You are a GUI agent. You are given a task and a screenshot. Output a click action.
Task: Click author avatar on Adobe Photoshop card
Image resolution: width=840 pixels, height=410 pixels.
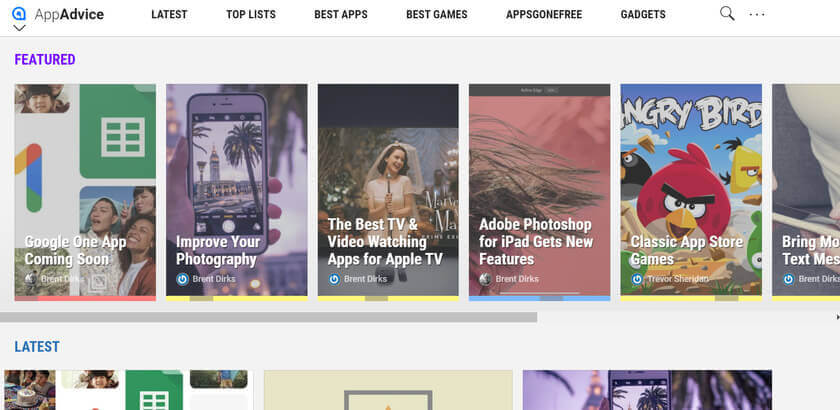pyautogui.click(x=485, y=279)
